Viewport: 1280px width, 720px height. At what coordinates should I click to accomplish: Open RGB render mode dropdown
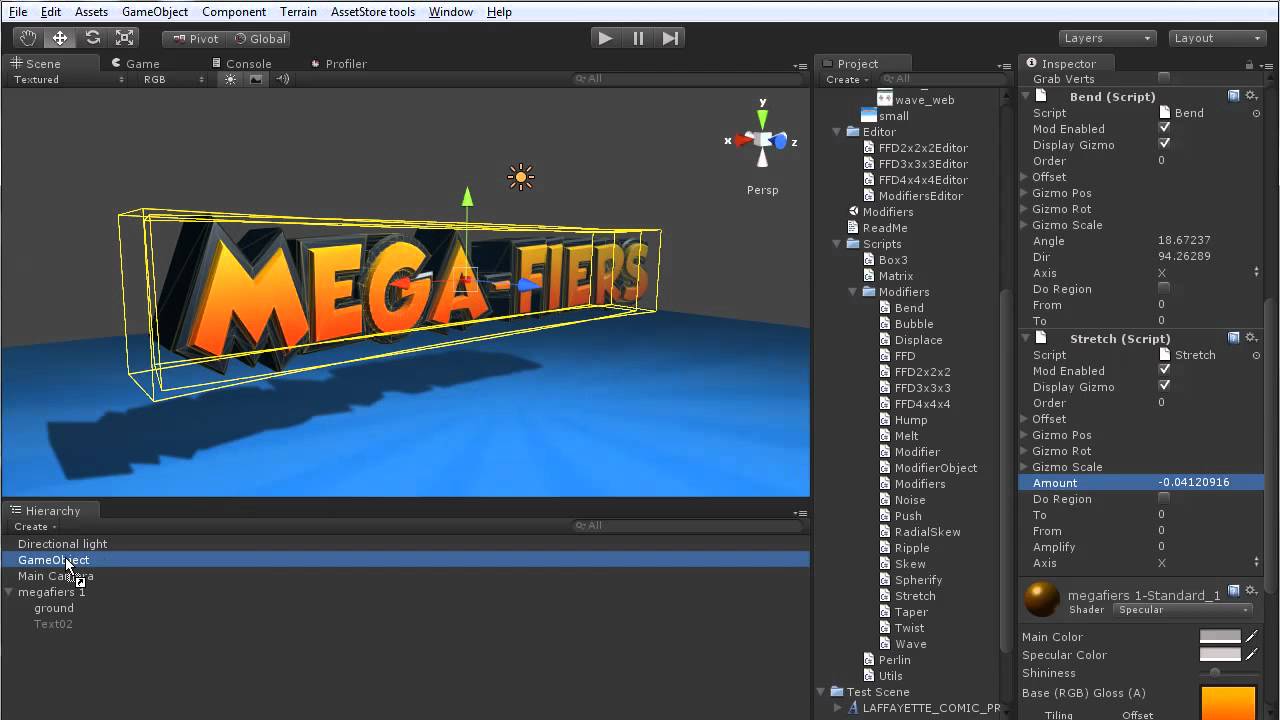[x=174, y=79]
